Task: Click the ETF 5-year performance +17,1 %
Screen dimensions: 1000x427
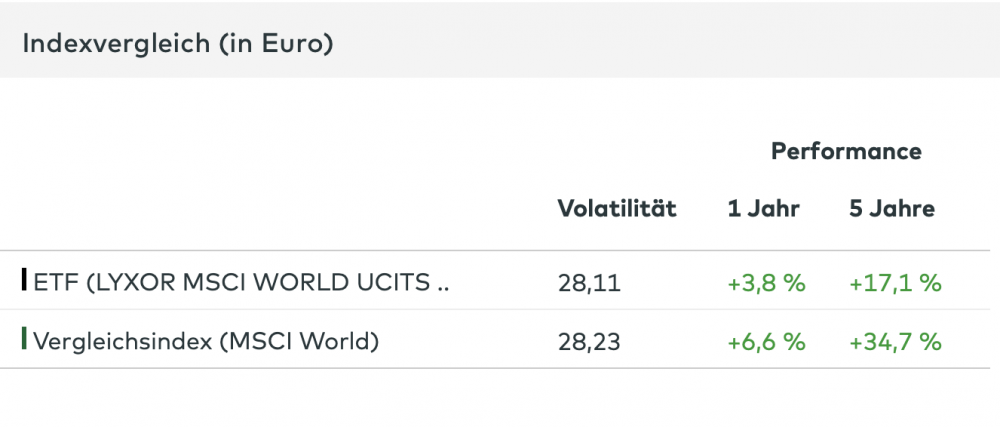Action: [x=895, y=283]
